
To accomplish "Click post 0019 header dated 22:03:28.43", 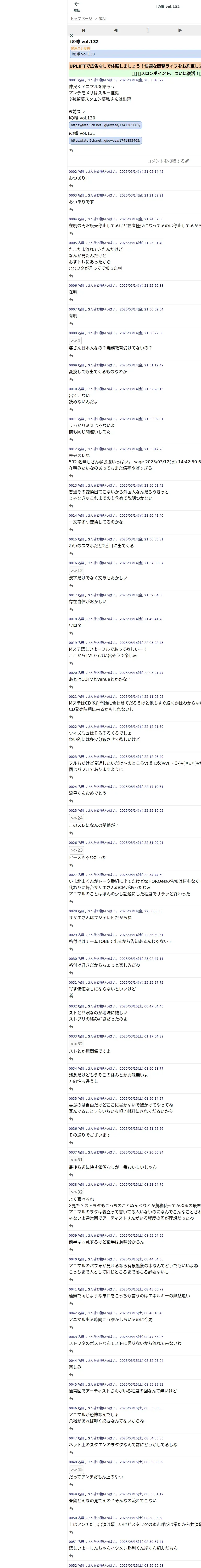I will coord(116,643).
